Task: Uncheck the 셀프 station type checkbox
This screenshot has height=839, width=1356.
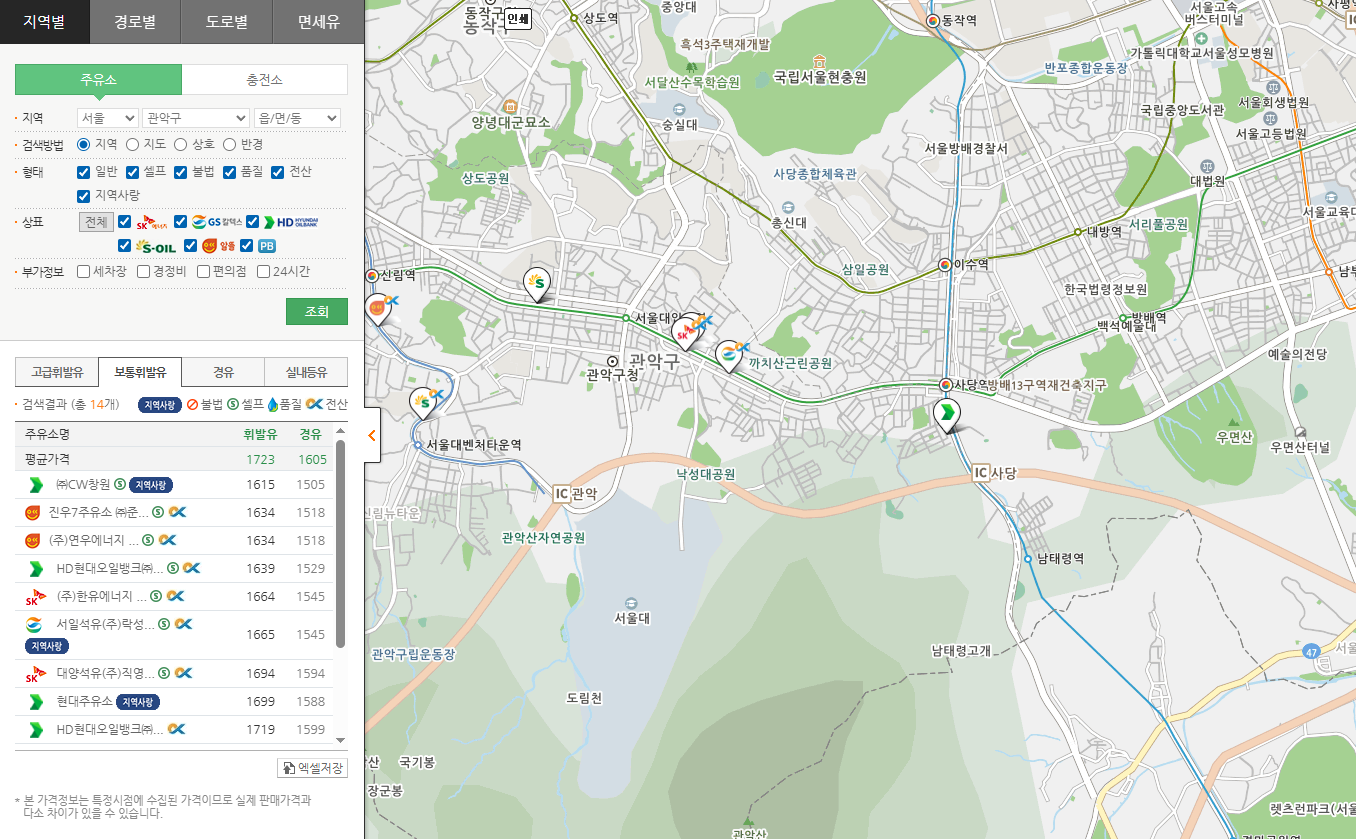Action: pyautogui.click(x=133, y=172)
